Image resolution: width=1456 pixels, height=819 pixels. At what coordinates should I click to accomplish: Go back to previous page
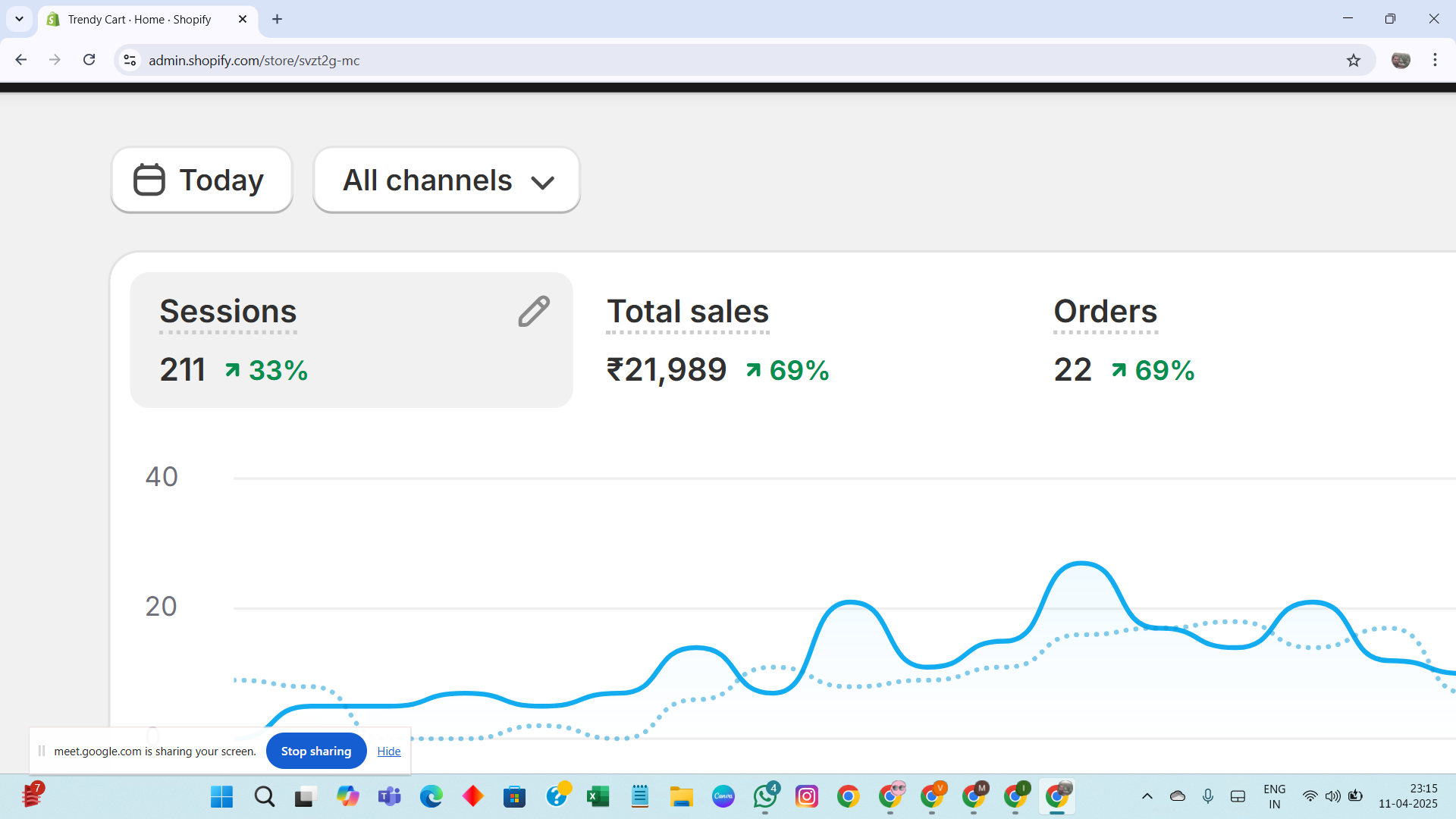(x=21, y=60)
